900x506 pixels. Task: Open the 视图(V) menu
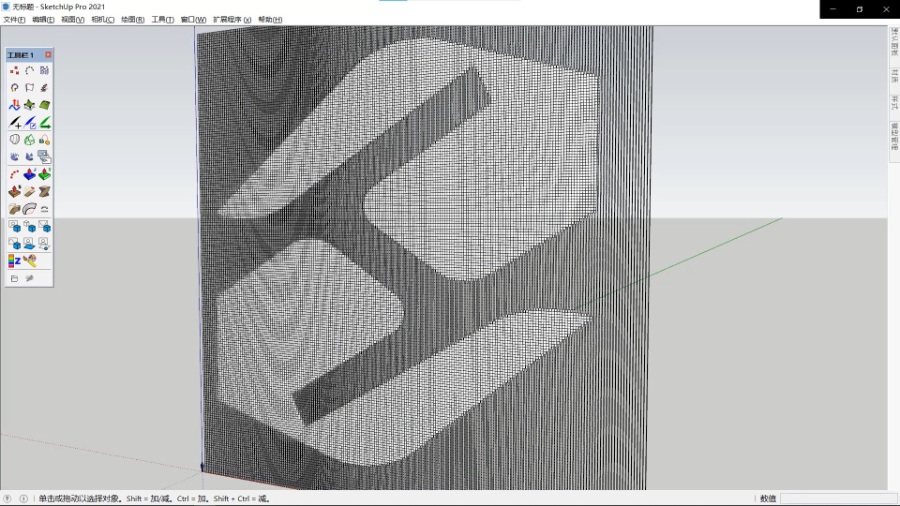73,20
